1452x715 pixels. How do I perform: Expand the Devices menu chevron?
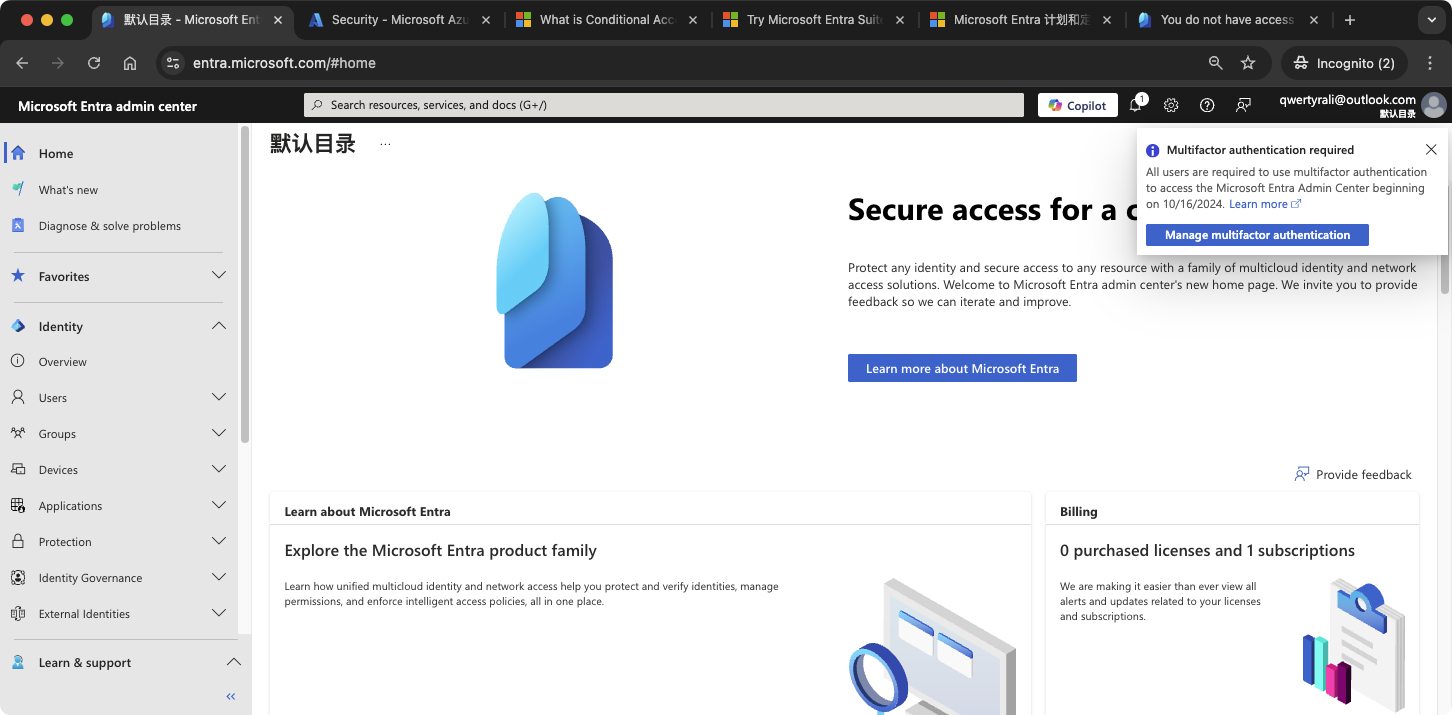[x=219, y=469]
